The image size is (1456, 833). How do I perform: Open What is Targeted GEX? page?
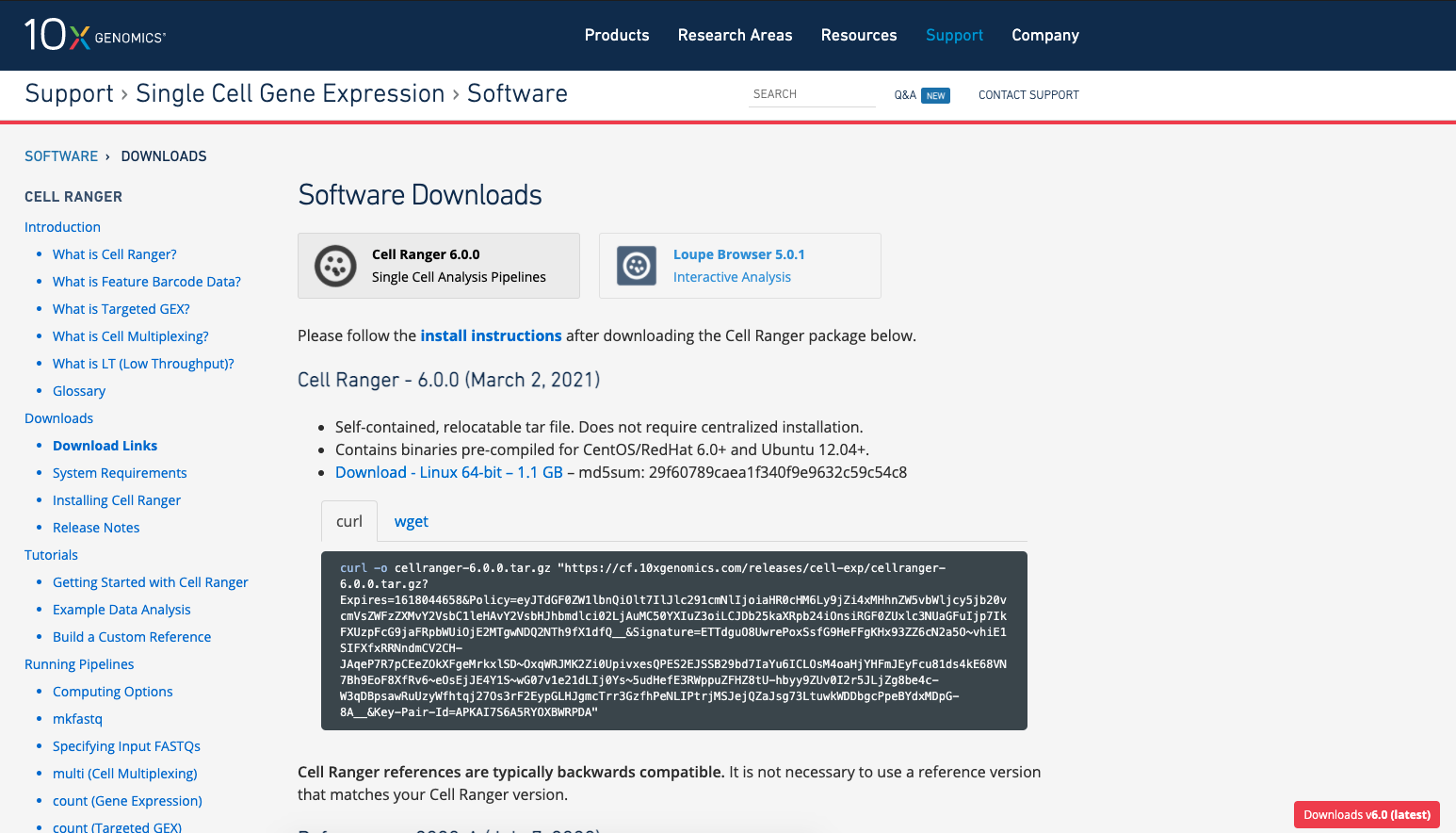[x=121, y=309]
